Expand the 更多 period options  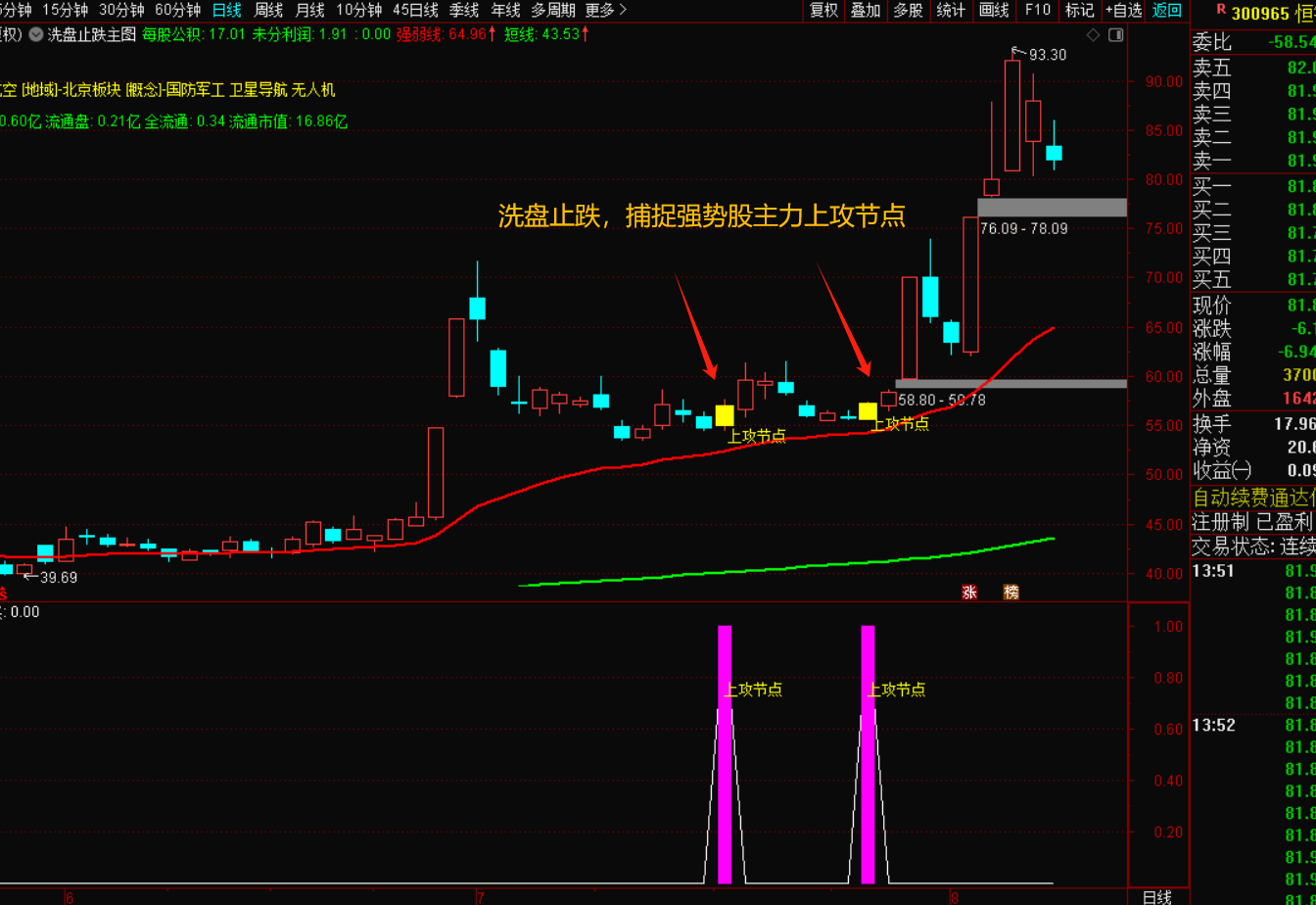tap(606, 11)
